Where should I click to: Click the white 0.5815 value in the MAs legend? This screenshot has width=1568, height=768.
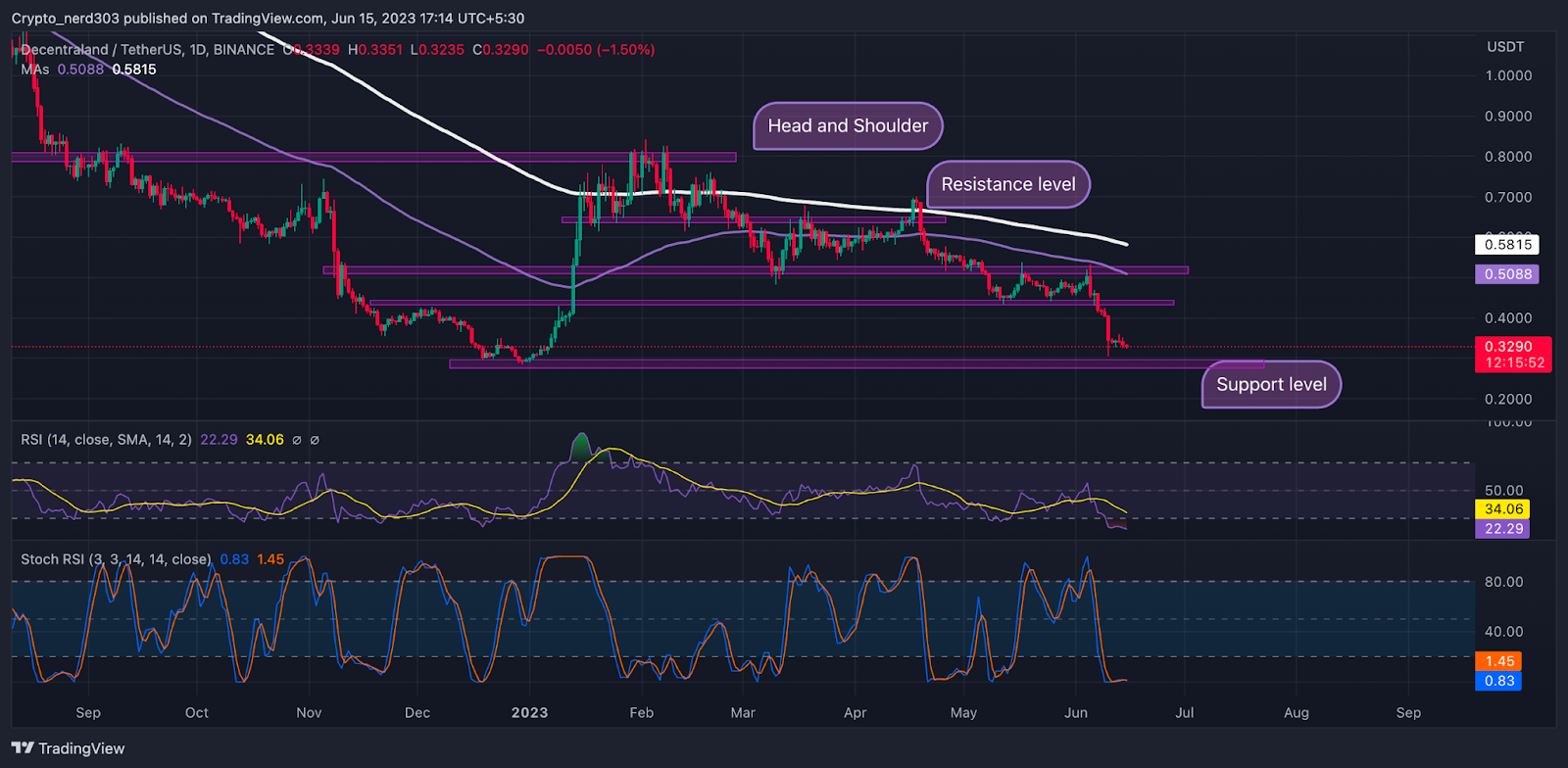point(134,70)
